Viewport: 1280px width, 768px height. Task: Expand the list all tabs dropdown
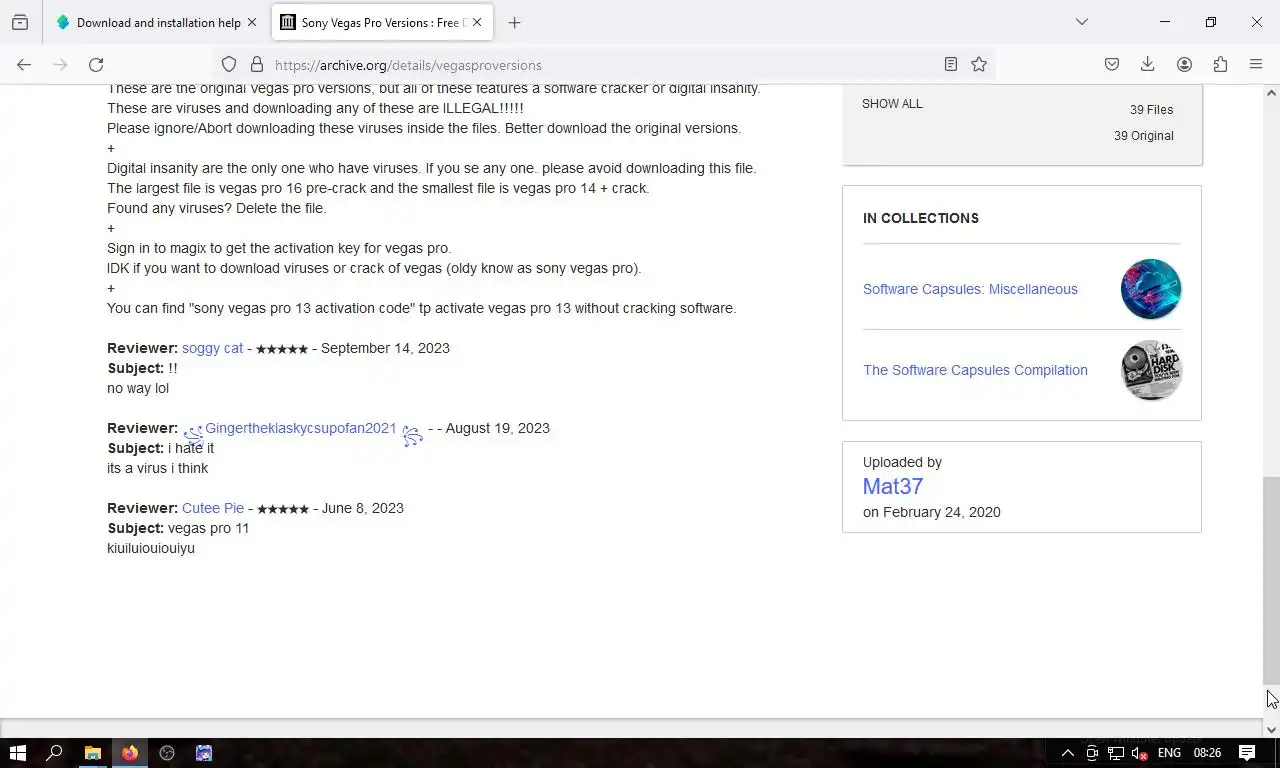coord(1081,22)
